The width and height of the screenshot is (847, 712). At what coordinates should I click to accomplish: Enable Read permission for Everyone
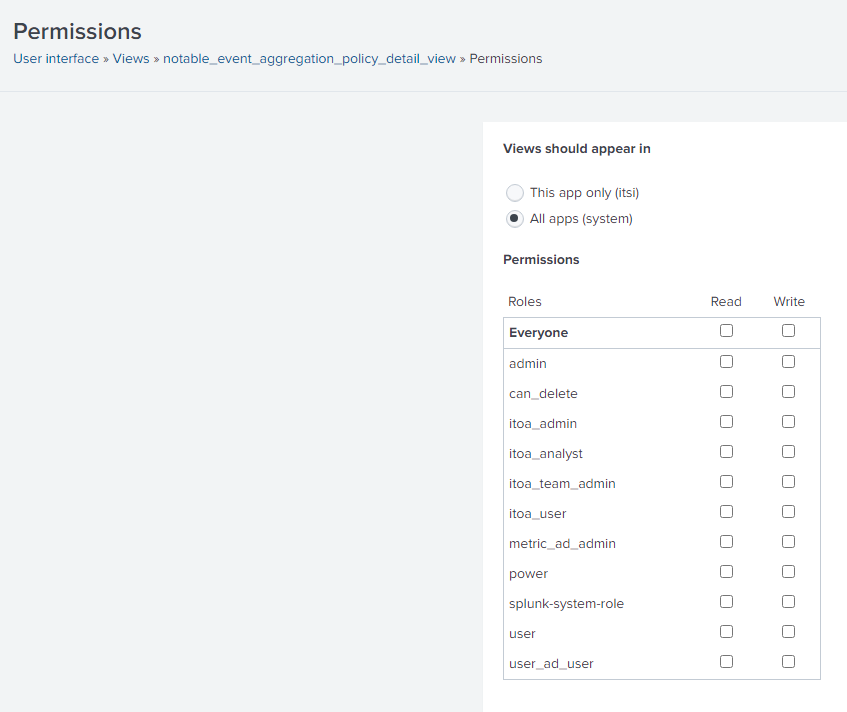click(725, 330)
